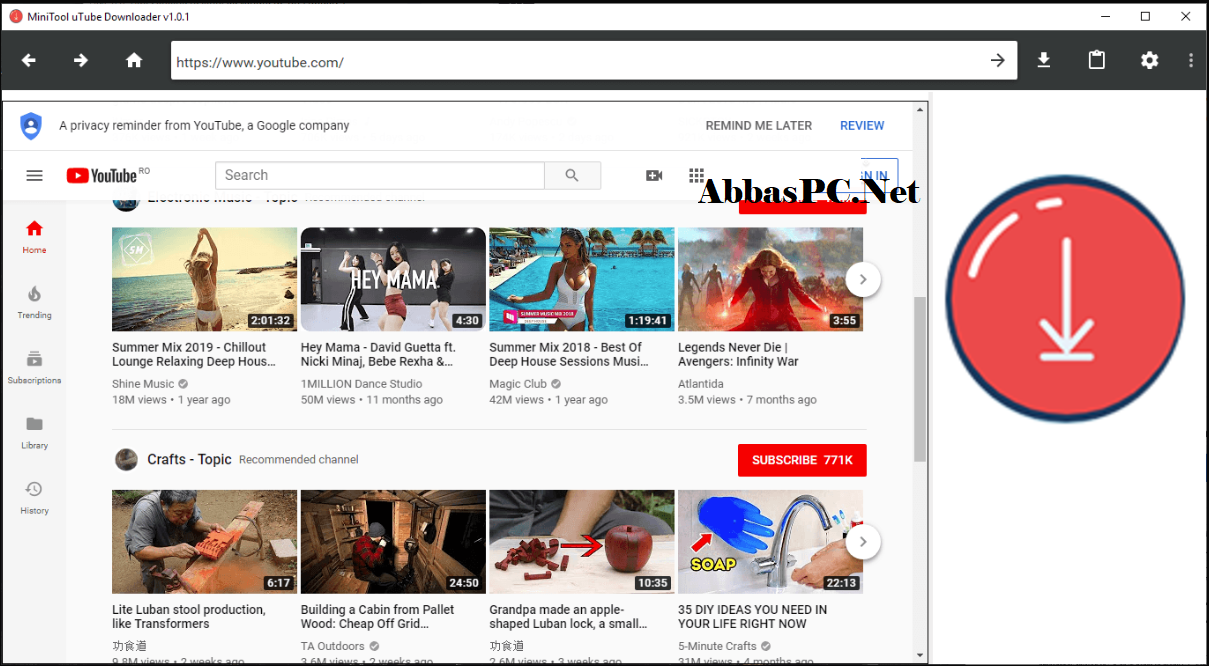The width and height of the screenshot is (1209, 666).
Task: Open Legends Never Die video thumbnail
Action: [770, 279]
